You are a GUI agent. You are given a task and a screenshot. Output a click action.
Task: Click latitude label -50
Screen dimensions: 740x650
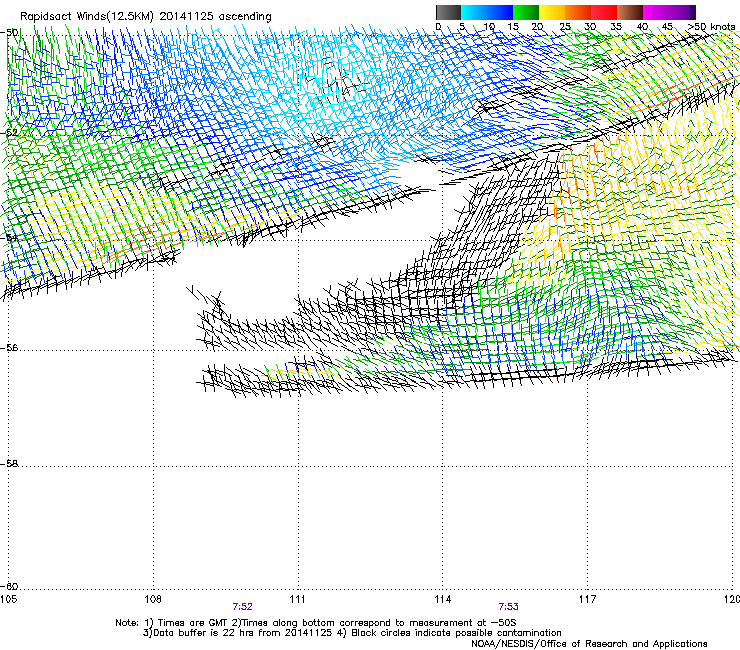coord(10,32)
